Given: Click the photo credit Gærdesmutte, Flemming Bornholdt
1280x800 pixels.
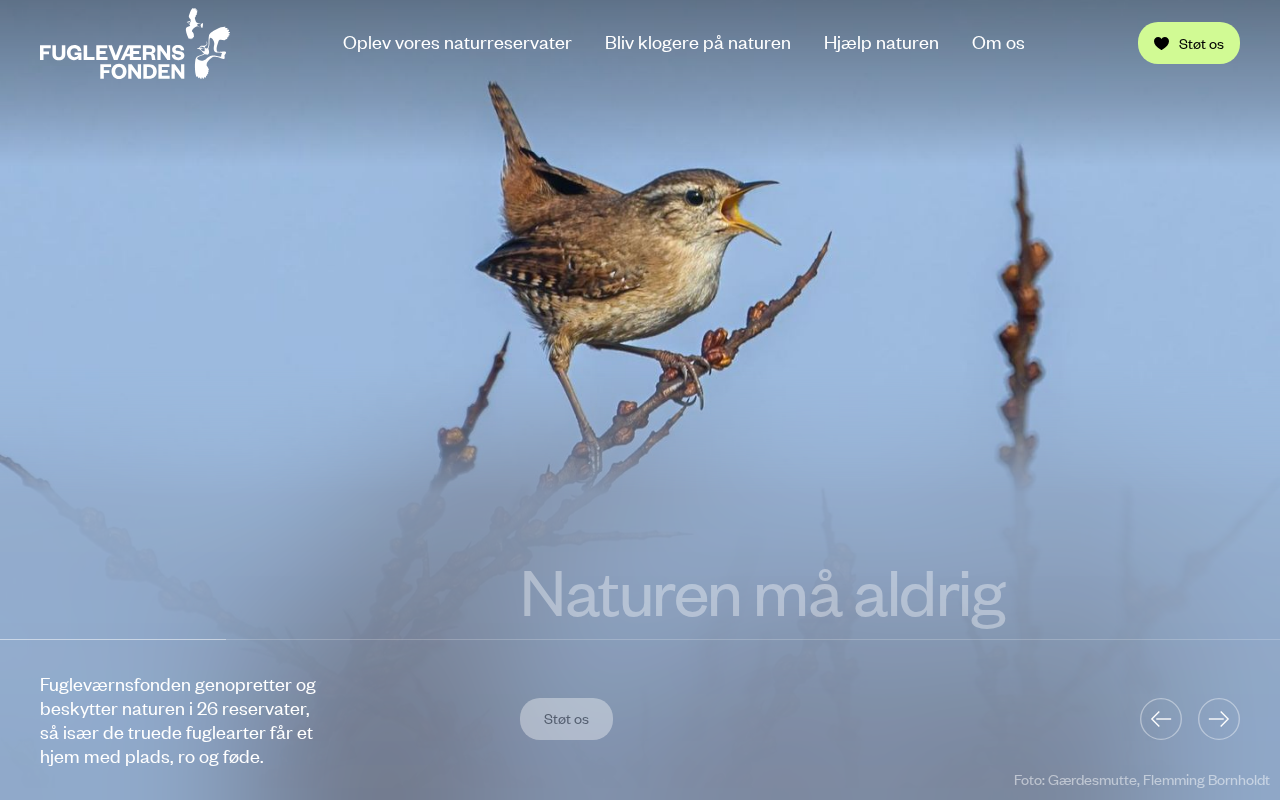Looking at the screenshot, I should click(1142, 780).
